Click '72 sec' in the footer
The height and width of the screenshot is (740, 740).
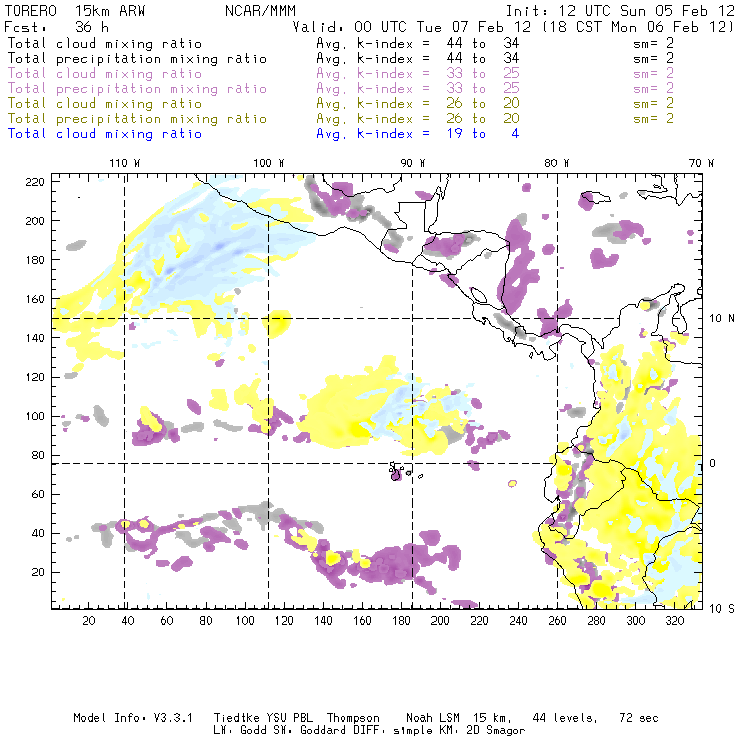(x=639, y=718)
